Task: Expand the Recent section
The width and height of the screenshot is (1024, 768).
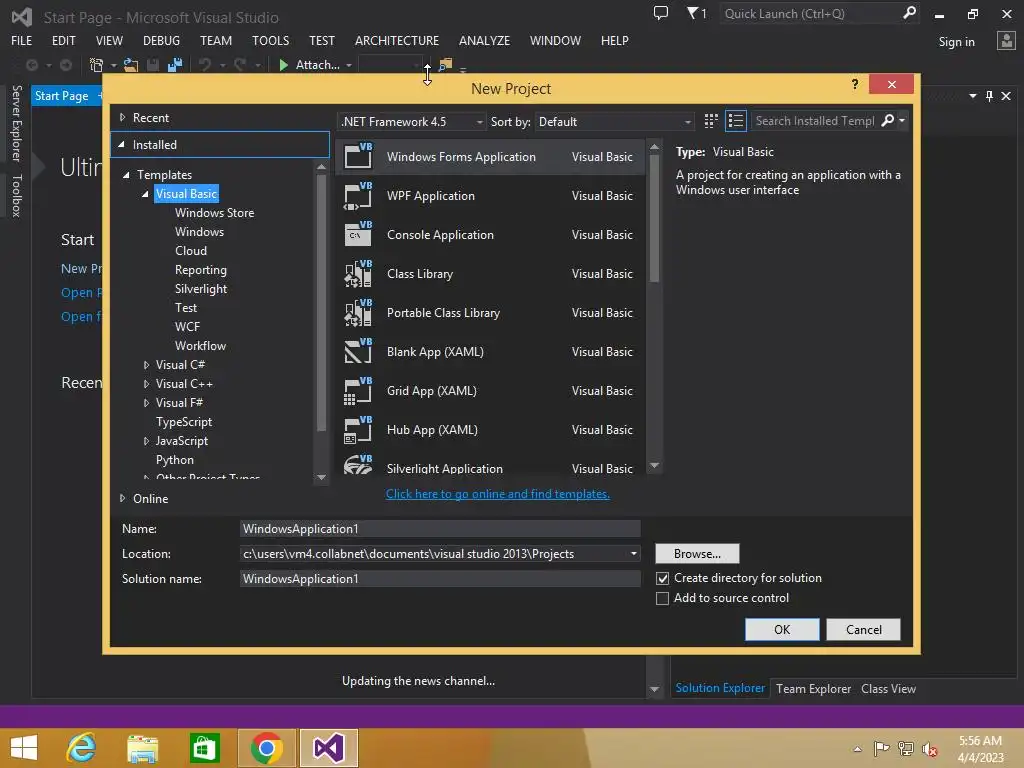Action: pyautogui.click(x=122, y=118)
